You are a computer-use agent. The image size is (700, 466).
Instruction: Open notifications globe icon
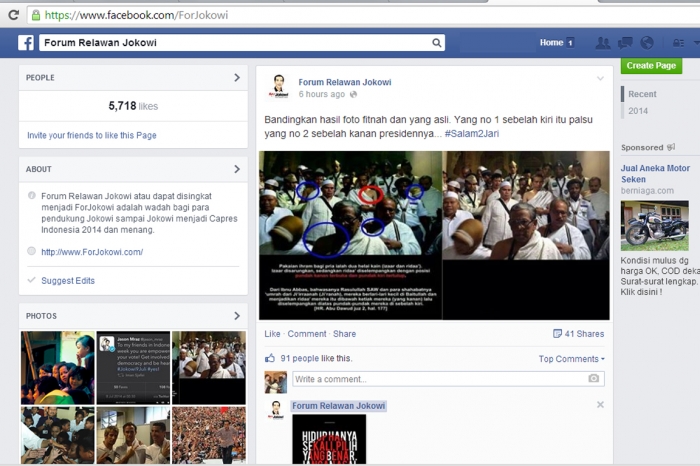point(647,43)
